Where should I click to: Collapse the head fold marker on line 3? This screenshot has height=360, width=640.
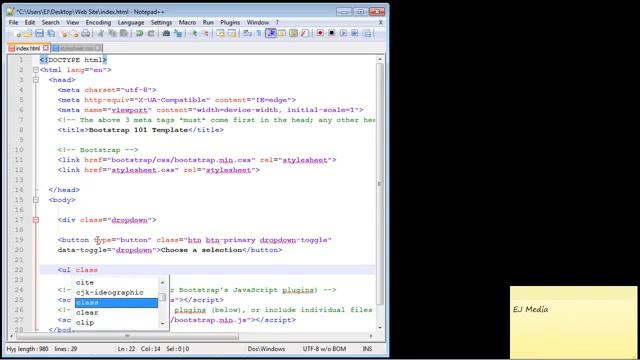pos(36,80)
